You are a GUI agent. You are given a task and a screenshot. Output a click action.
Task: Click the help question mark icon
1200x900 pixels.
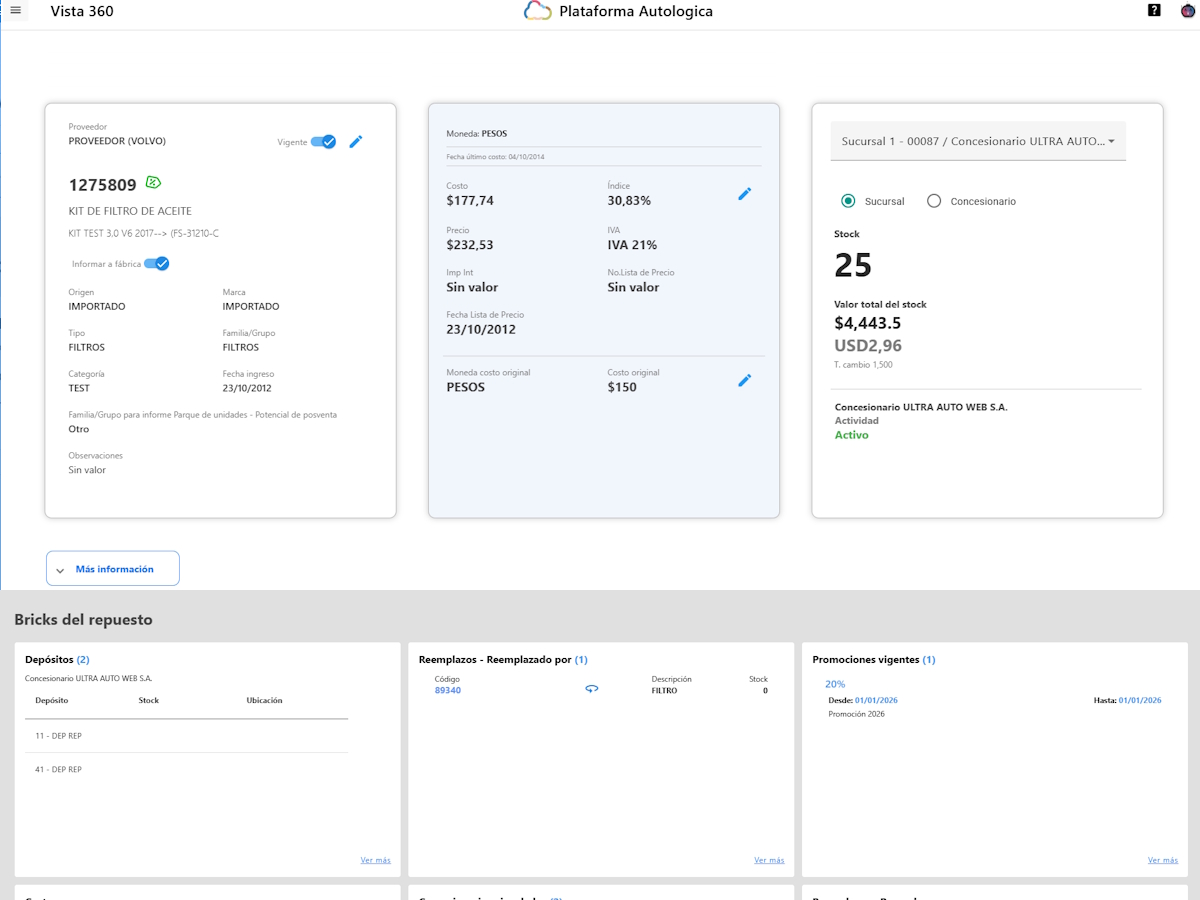pos(1155,10)
